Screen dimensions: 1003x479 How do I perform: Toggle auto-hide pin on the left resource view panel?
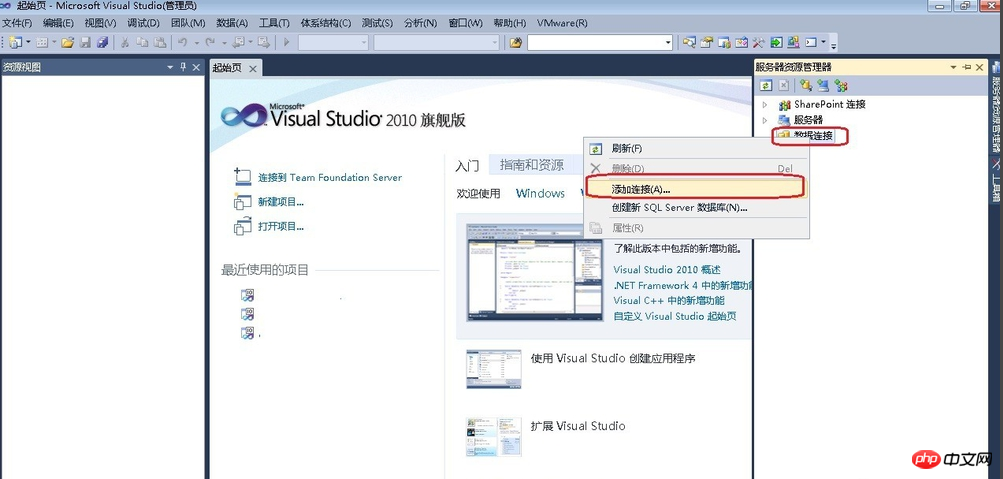tap(182, 67)
